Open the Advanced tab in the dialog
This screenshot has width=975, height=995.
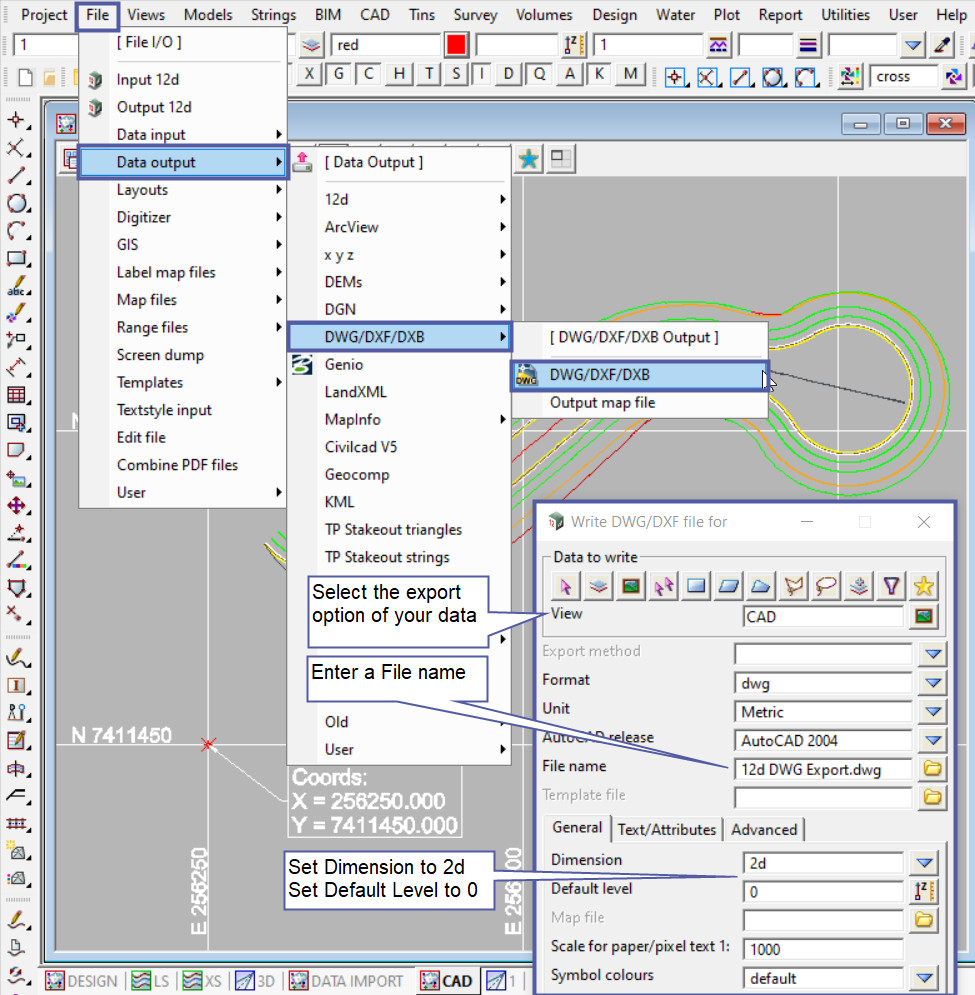pos(764,829)
